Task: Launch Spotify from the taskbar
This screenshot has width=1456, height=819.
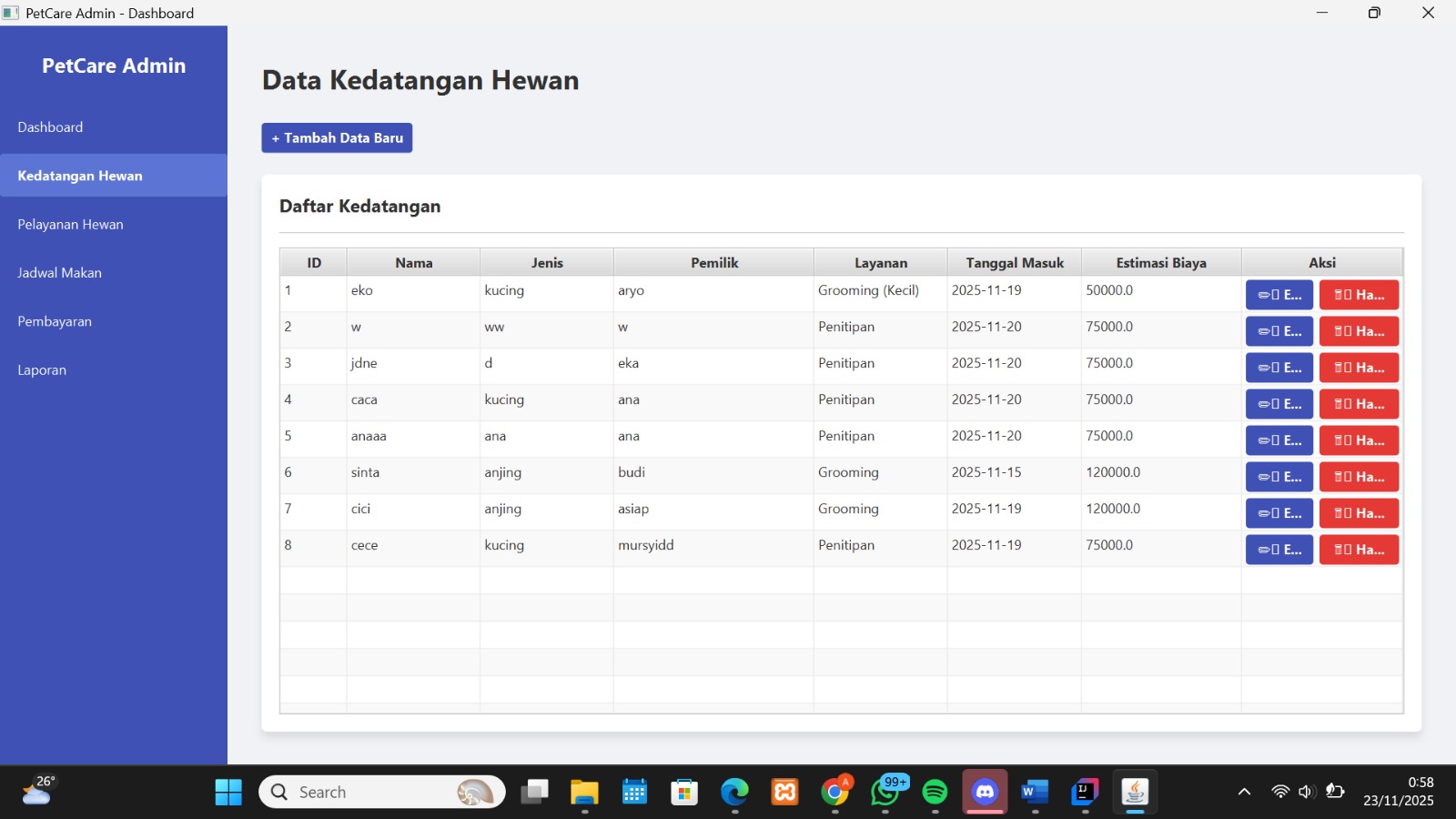Action: coord(935,792)
